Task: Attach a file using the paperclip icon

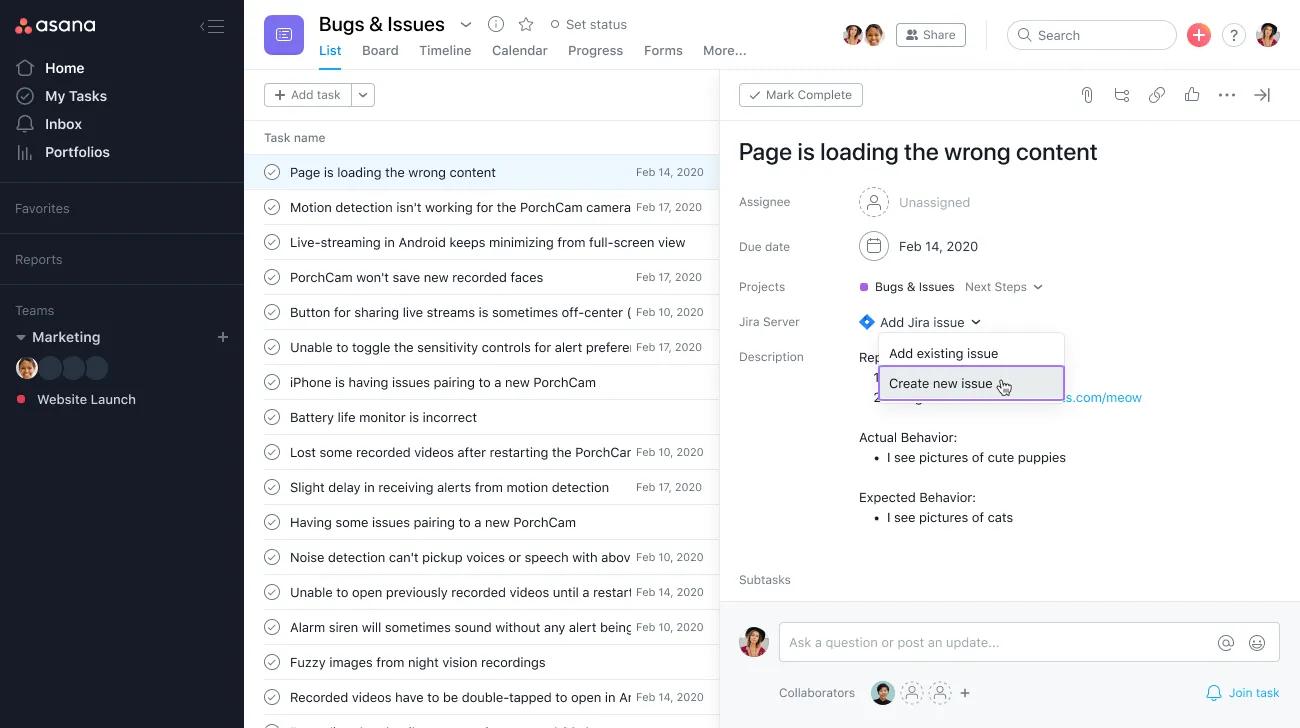Action: 1087,94
